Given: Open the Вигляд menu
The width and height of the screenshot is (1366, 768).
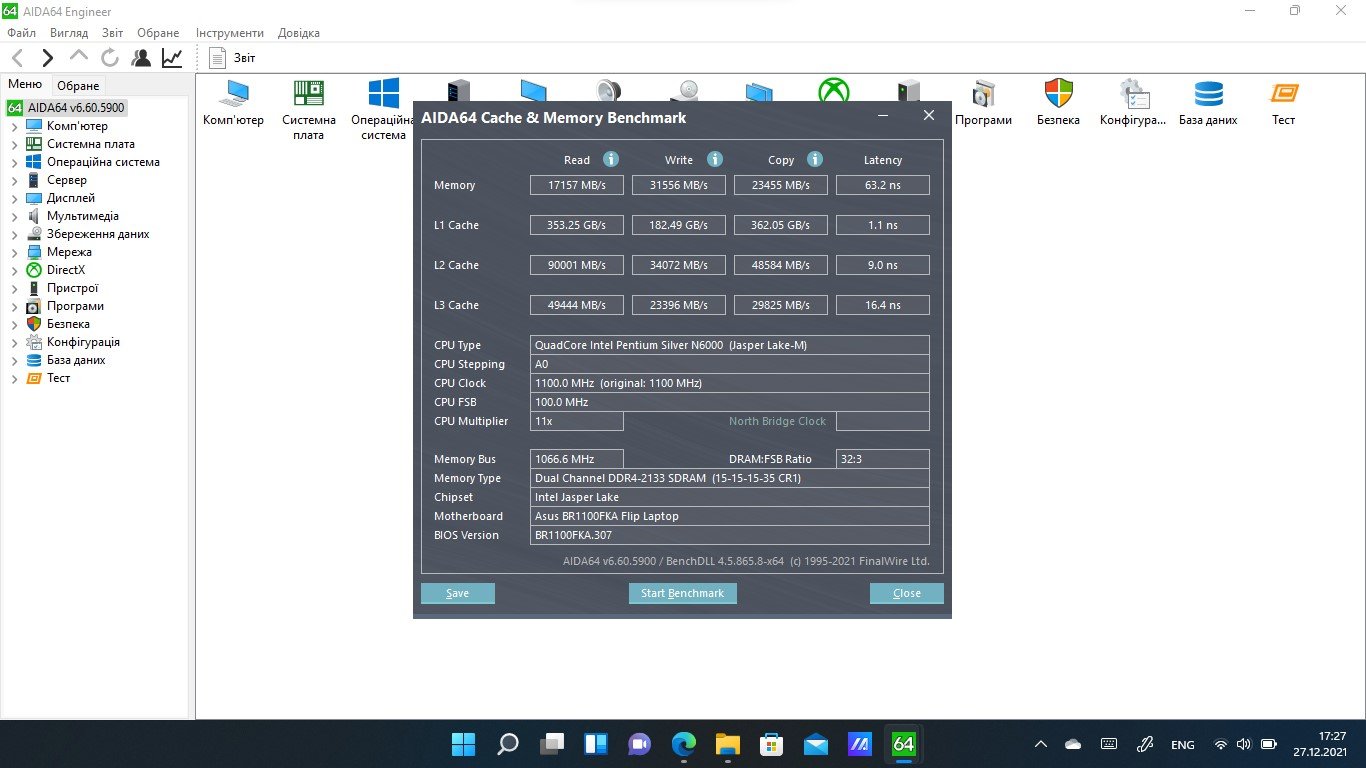Looking at the screenshot, I should (x=69, y=33).
